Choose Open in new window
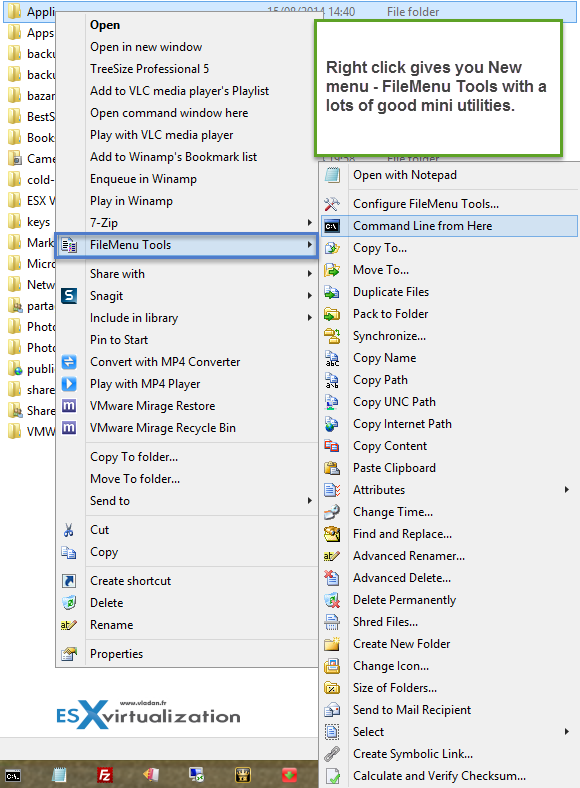 pyautogui.click(x=146, y=47)
